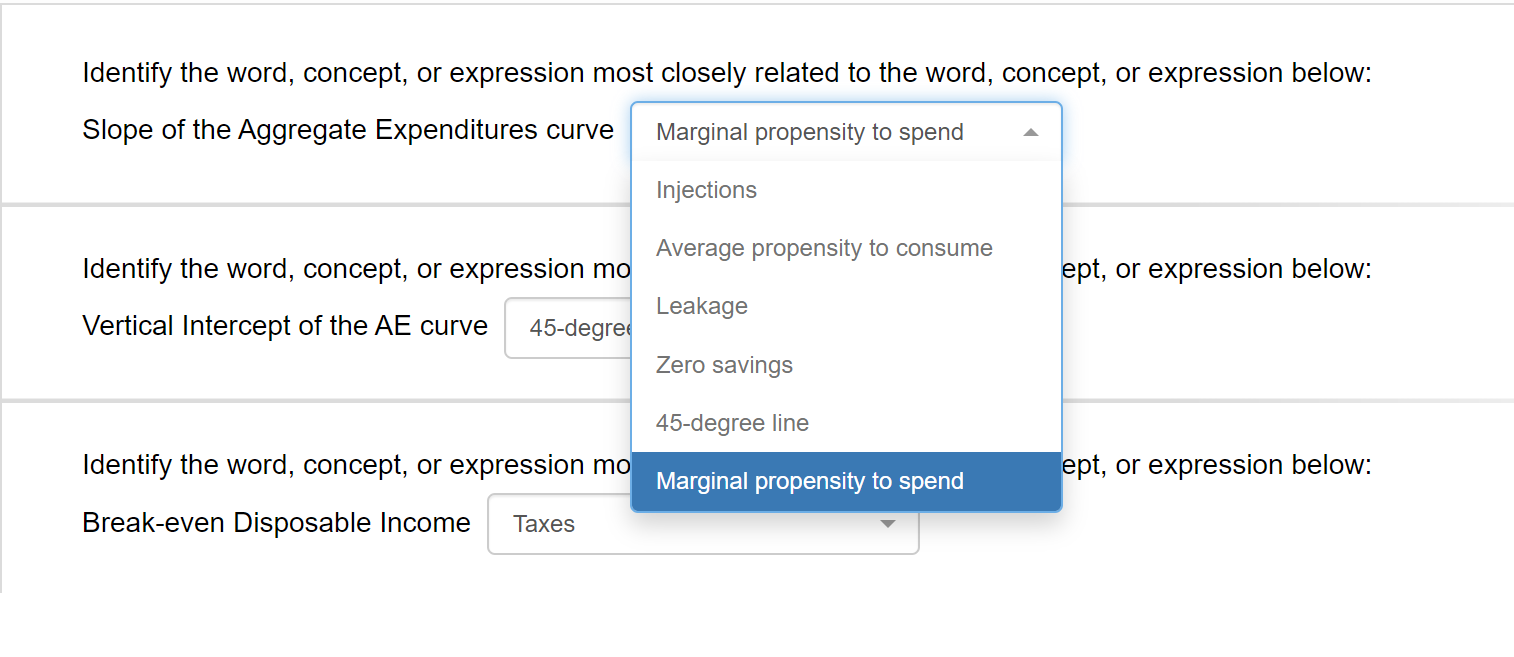This screenshot has width=1514, height=657.
Task: Select "Leakage" from the dropdown list
Action: [702, 306]
